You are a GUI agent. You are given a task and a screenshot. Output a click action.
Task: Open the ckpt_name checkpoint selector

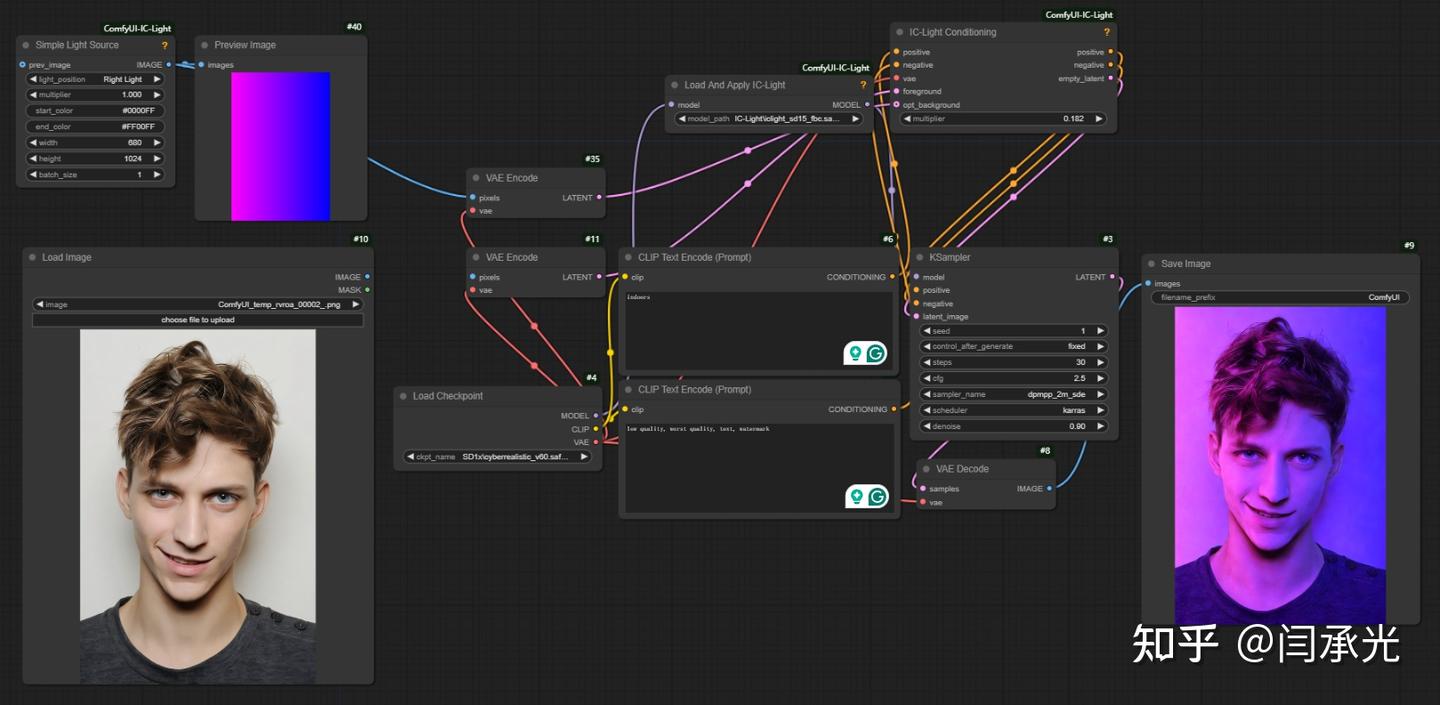pos(498,456)
